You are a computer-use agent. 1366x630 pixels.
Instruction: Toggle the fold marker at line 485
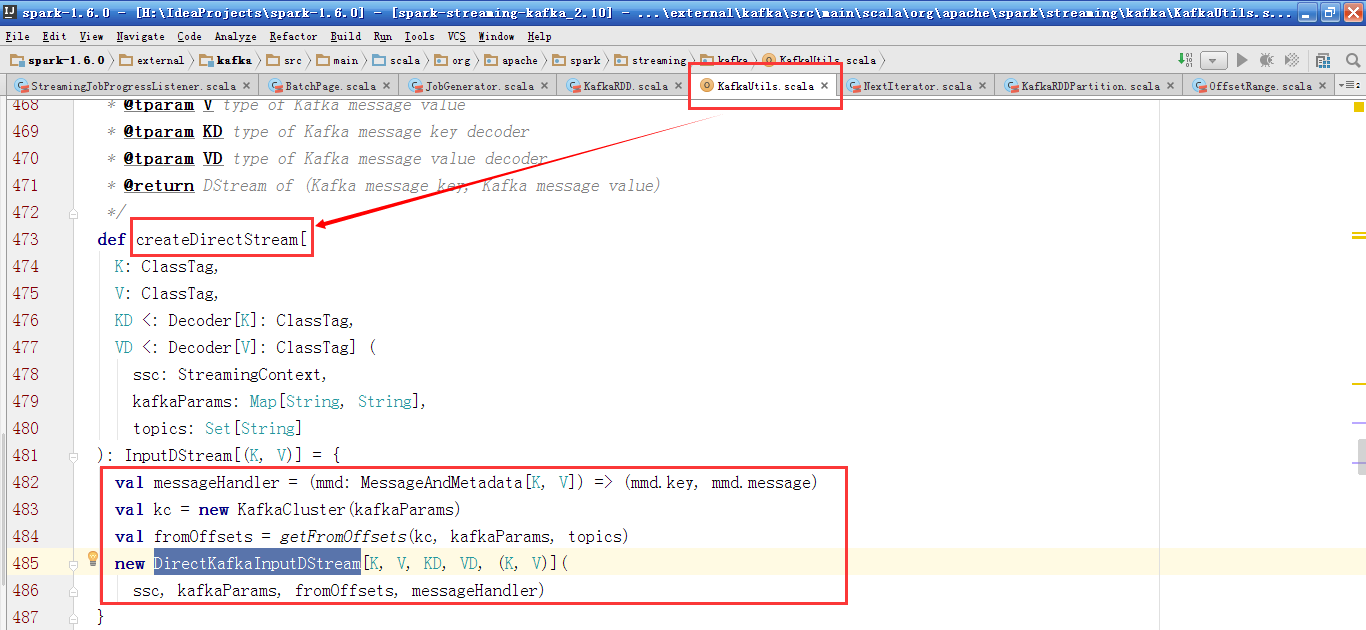(x=74, y=564)
